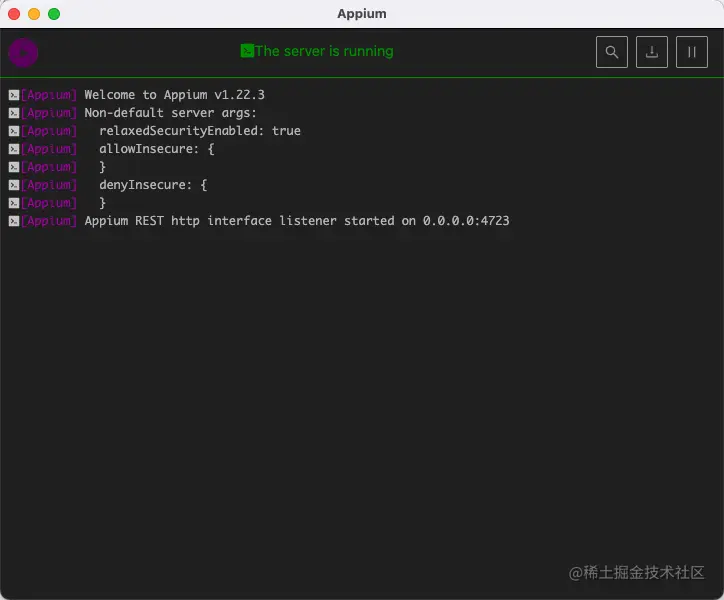Click the 'allowInsecure: {' log entry
This screenshot has width=724, height=600.
(x=157, y=149)
